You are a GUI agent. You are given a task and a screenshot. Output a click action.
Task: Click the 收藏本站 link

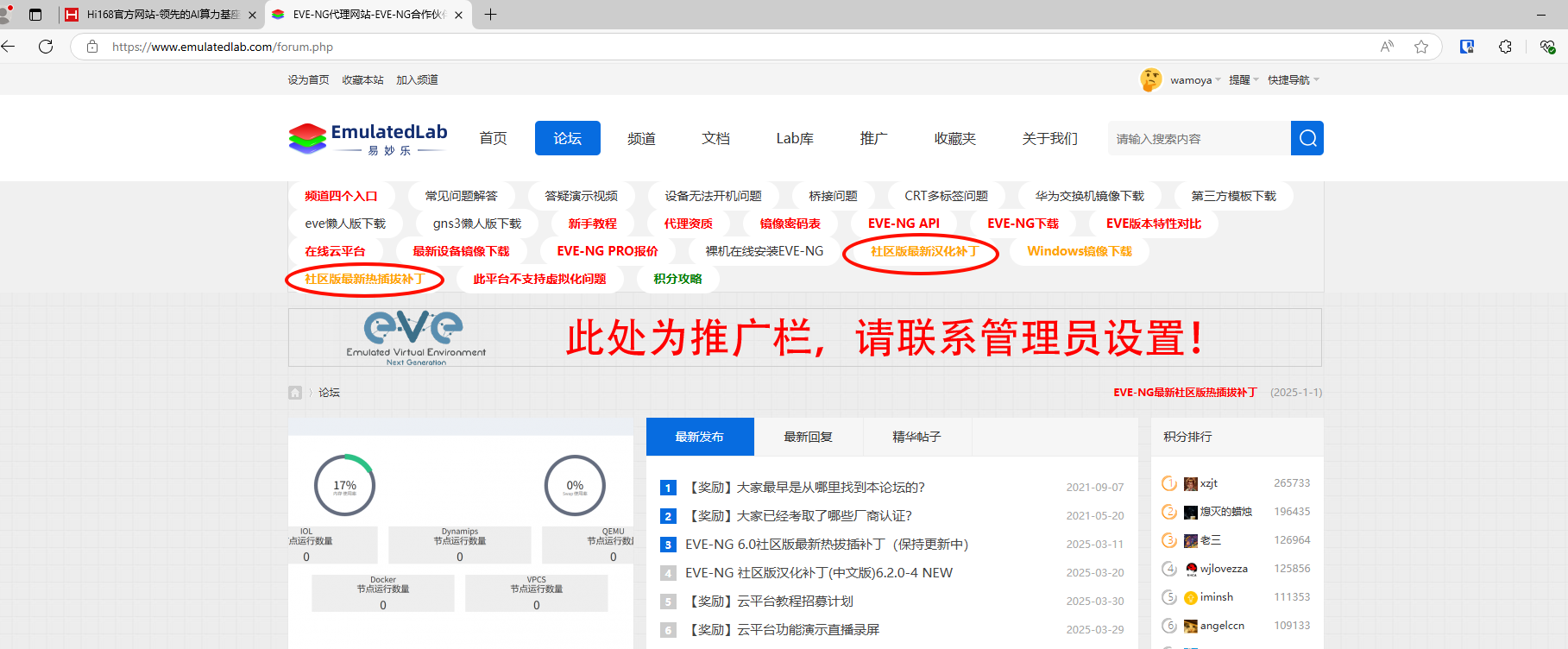pos(362,80)
